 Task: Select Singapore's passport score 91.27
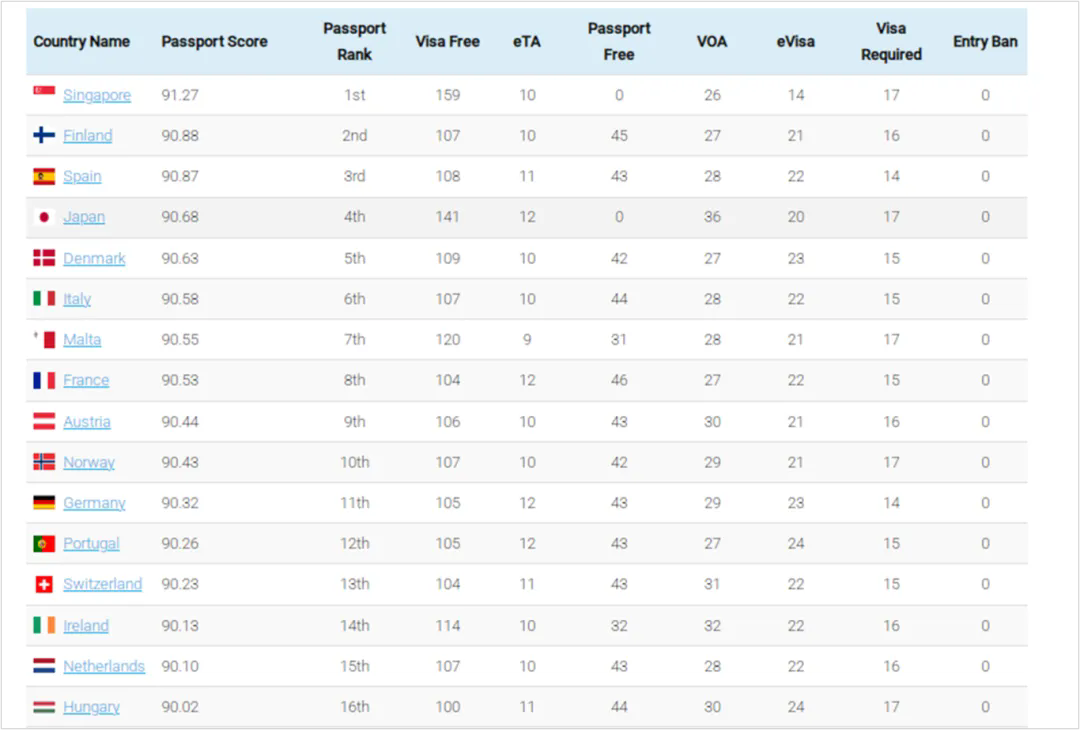click(x=180, y=95)
